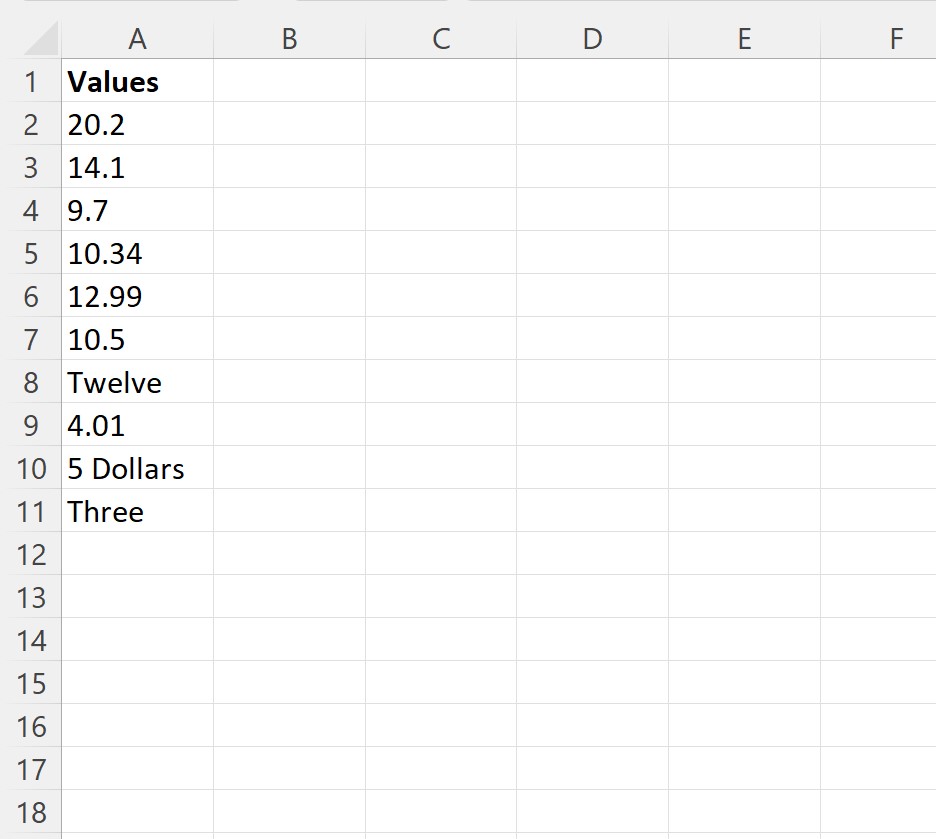
Task: Select row 14 header
Action: 31,639
